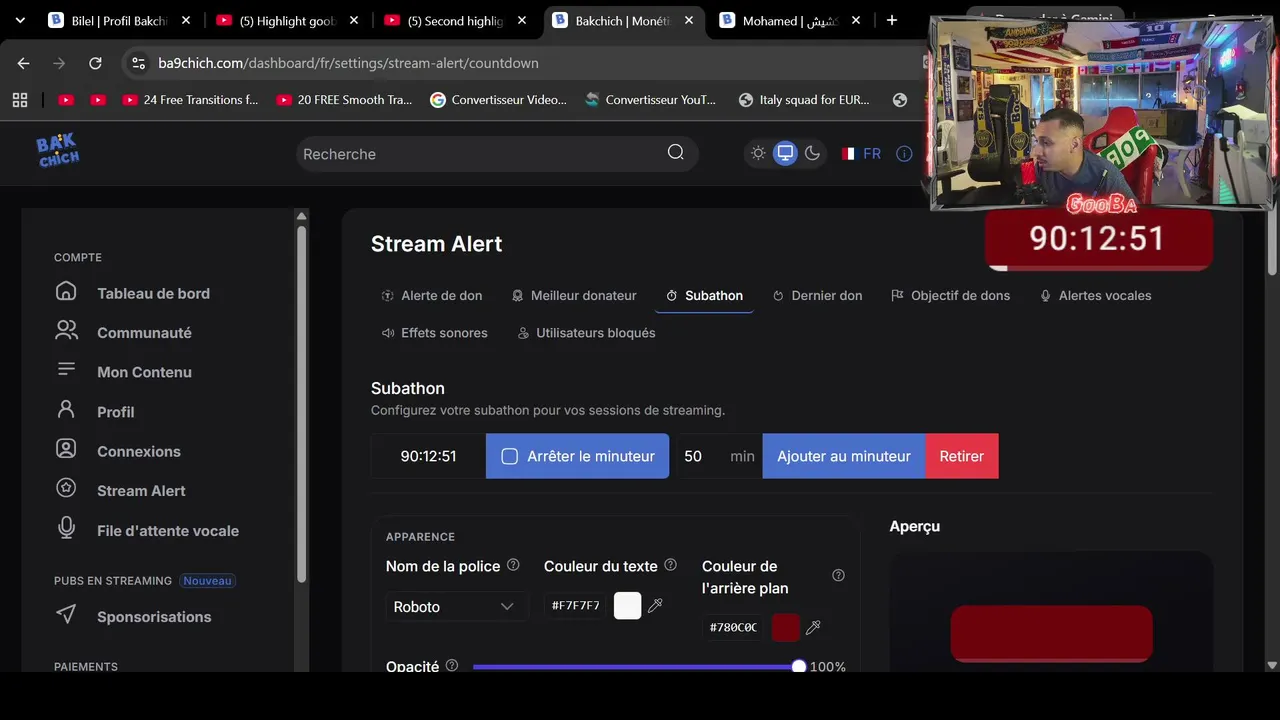Open Mon Contenu in sidebar

pos(144,372)
